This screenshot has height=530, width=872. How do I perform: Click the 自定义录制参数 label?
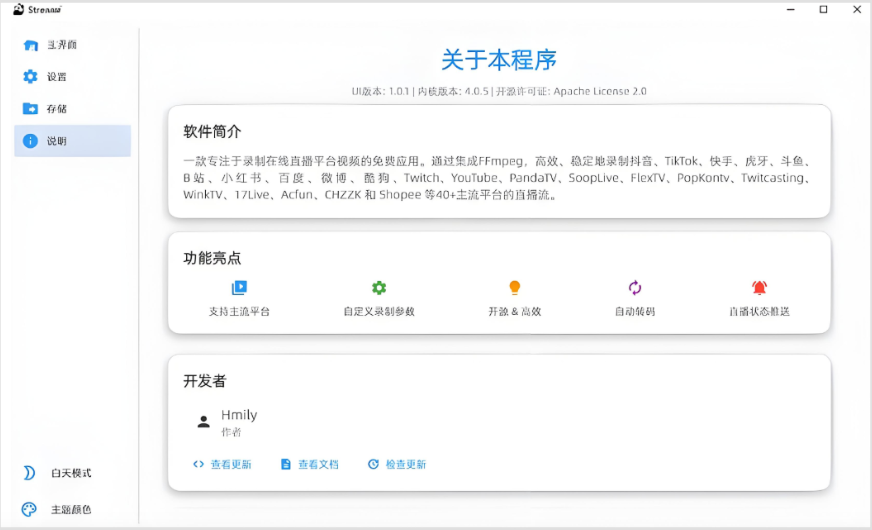(x=379, y=311)
